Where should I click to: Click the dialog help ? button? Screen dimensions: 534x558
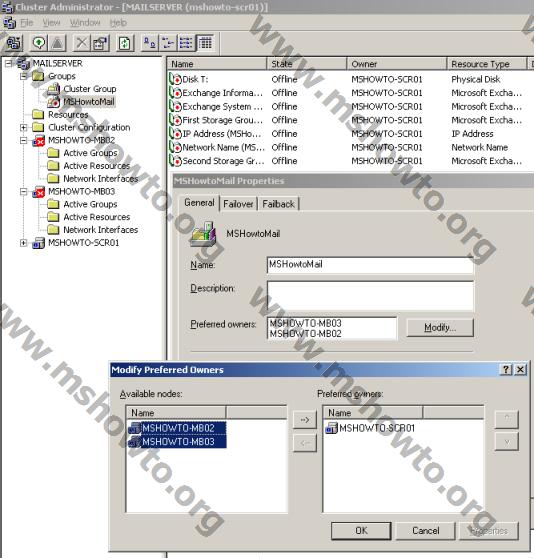click(506, 370)
